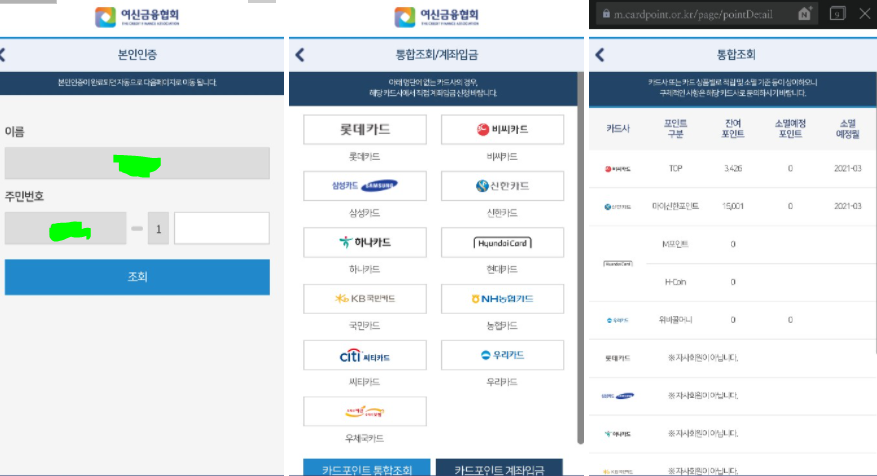
Task: Select the 하나카드 logo button
Action: click(365, 242)
